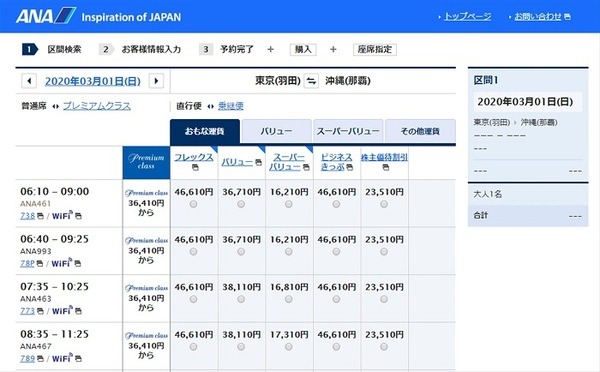
Task: Click step 3 予約完了 label
Action: (x=237, y=49)
